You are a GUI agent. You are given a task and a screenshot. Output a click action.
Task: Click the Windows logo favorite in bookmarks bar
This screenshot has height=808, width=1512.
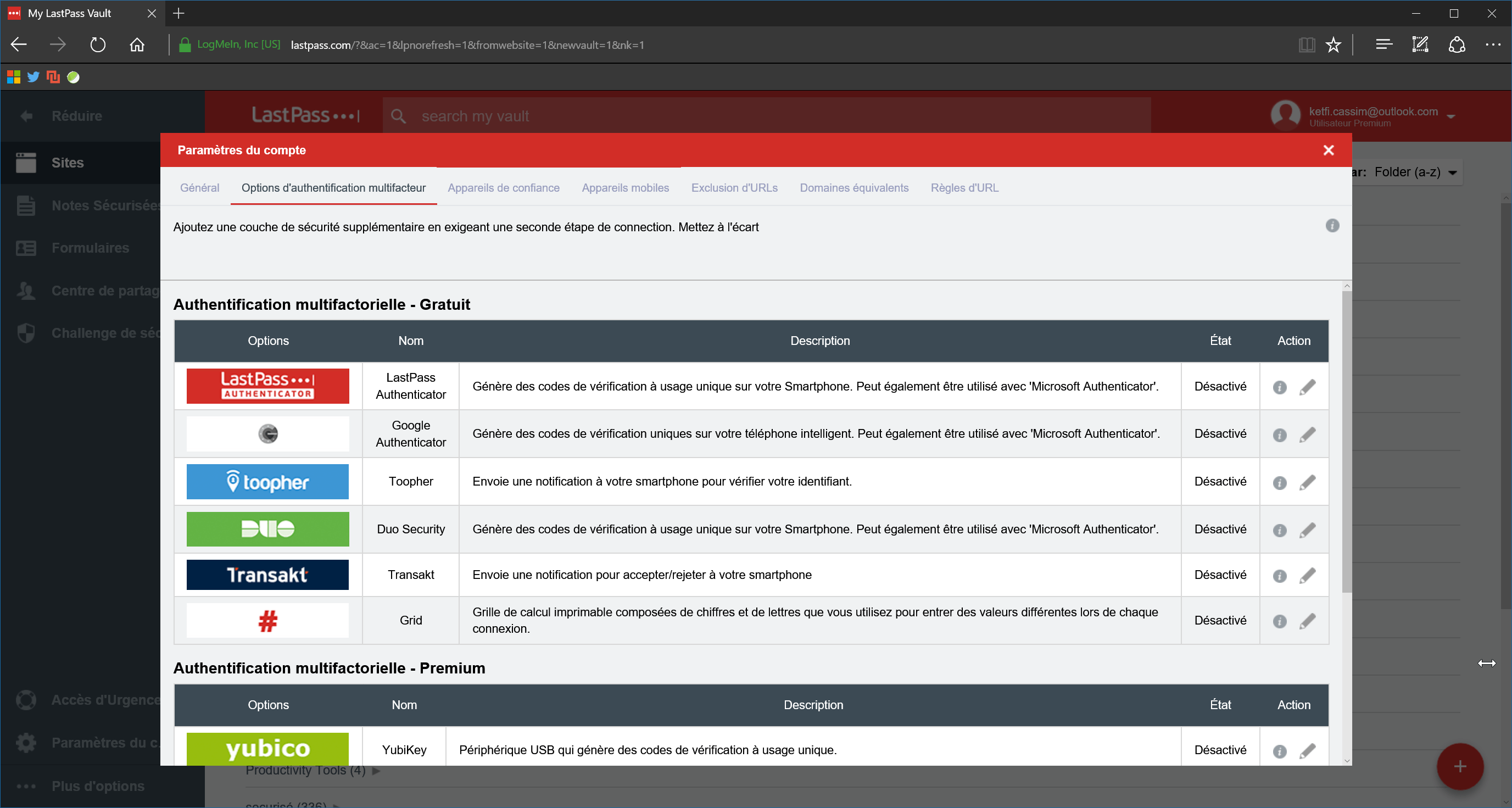tap(14, 77)
